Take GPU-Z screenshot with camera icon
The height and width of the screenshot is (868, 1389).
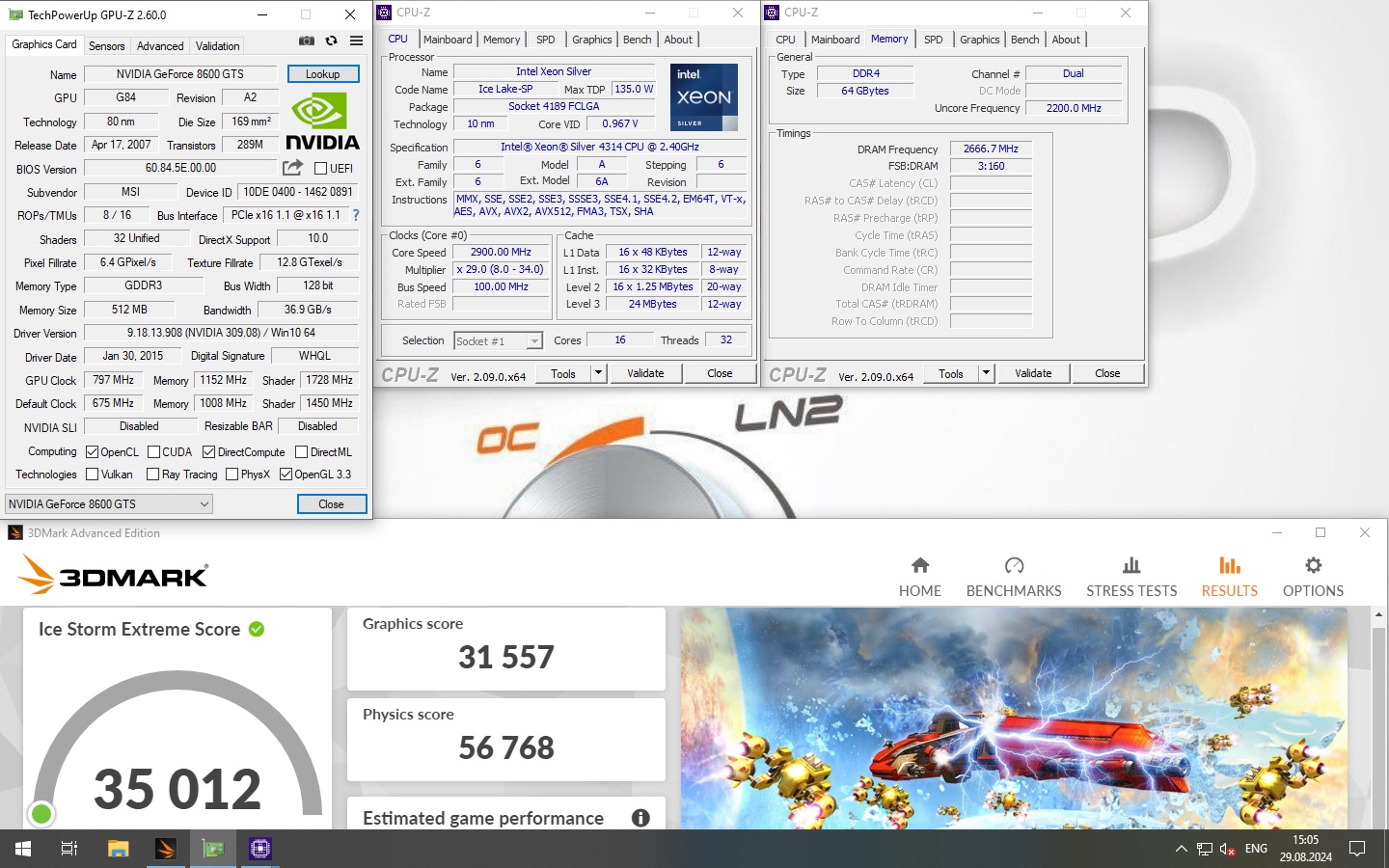point(307,41)
